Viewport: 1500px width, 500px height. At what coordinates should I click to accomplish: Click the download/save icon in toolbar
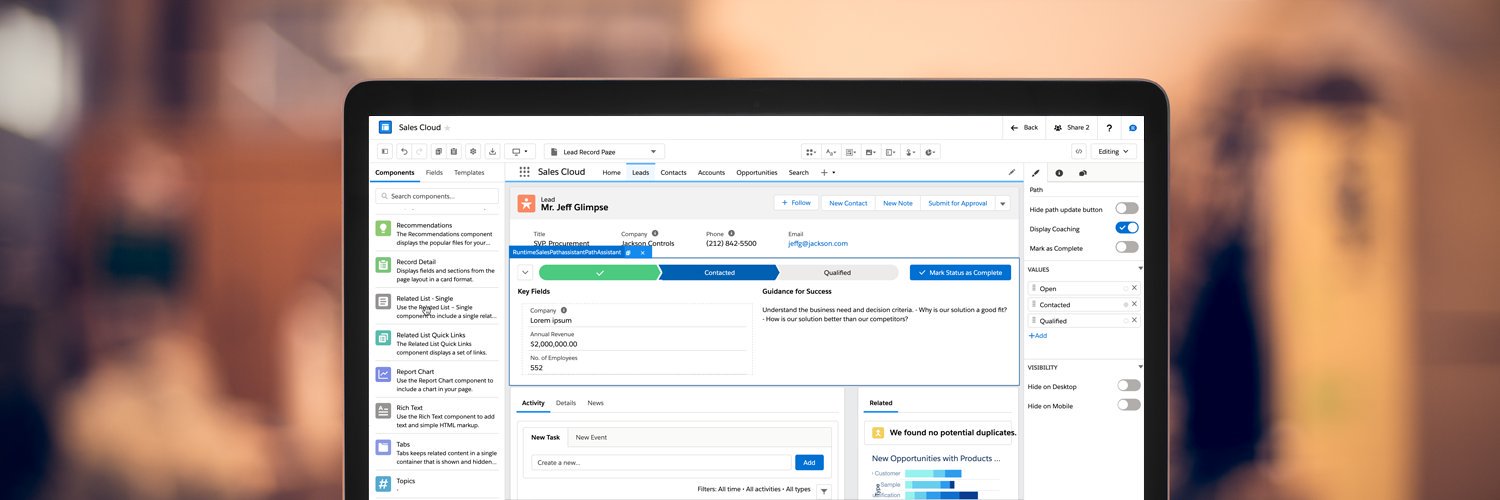click(492, 152)
